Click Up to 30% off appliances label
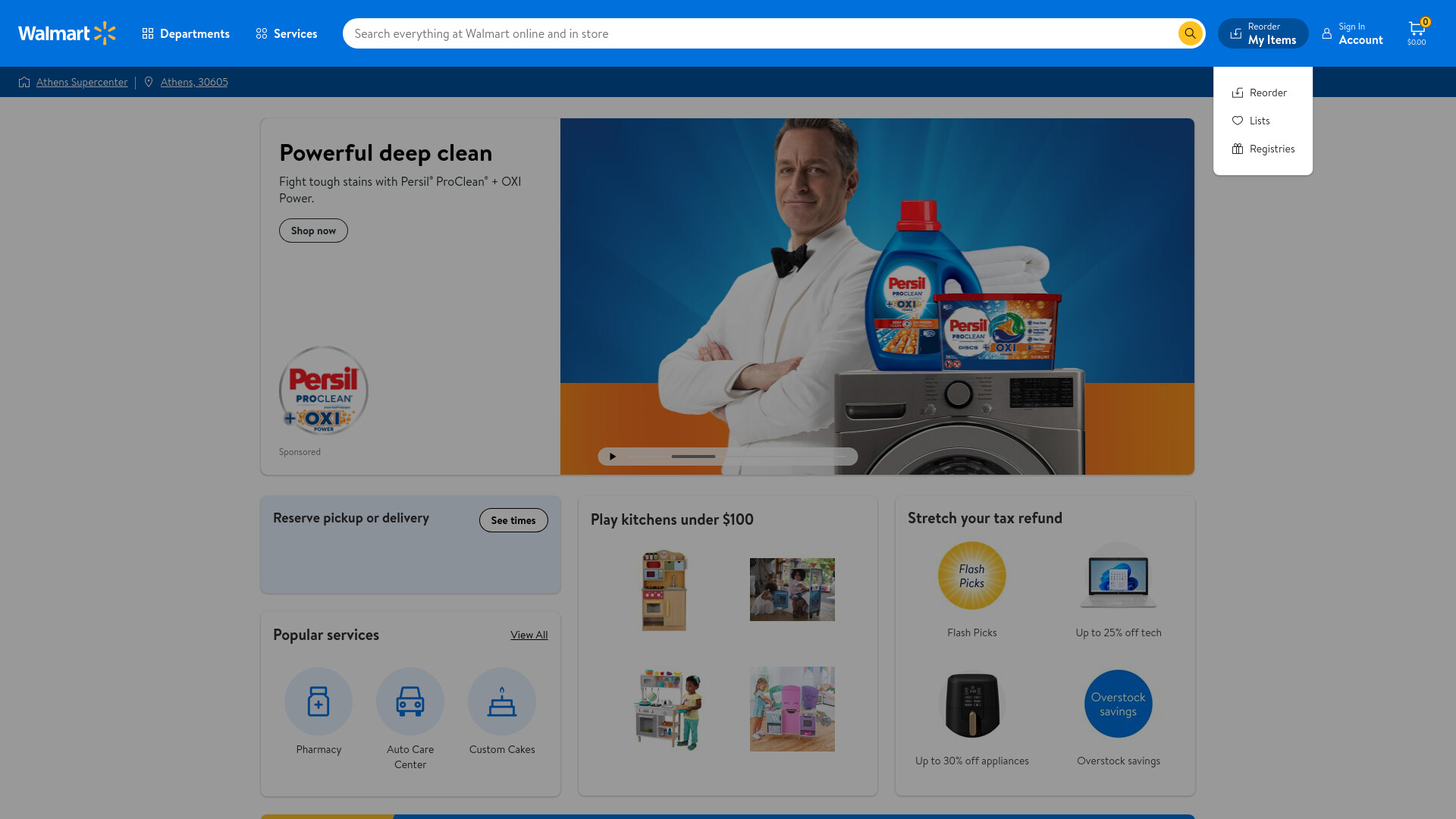The image size is (1456, 819). coord(972,761)
